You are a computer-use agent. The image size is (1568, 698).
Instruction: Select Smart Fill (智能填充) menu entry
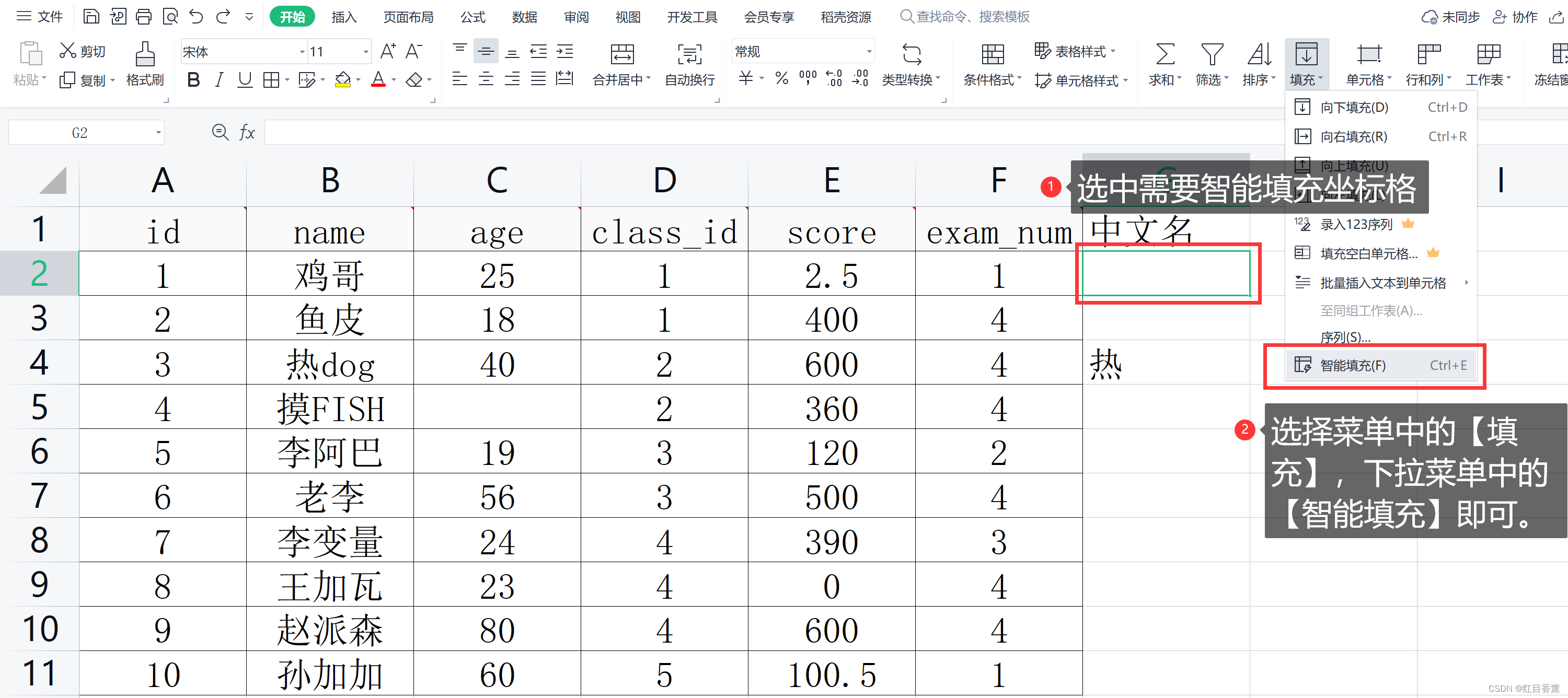point(1353,365)
